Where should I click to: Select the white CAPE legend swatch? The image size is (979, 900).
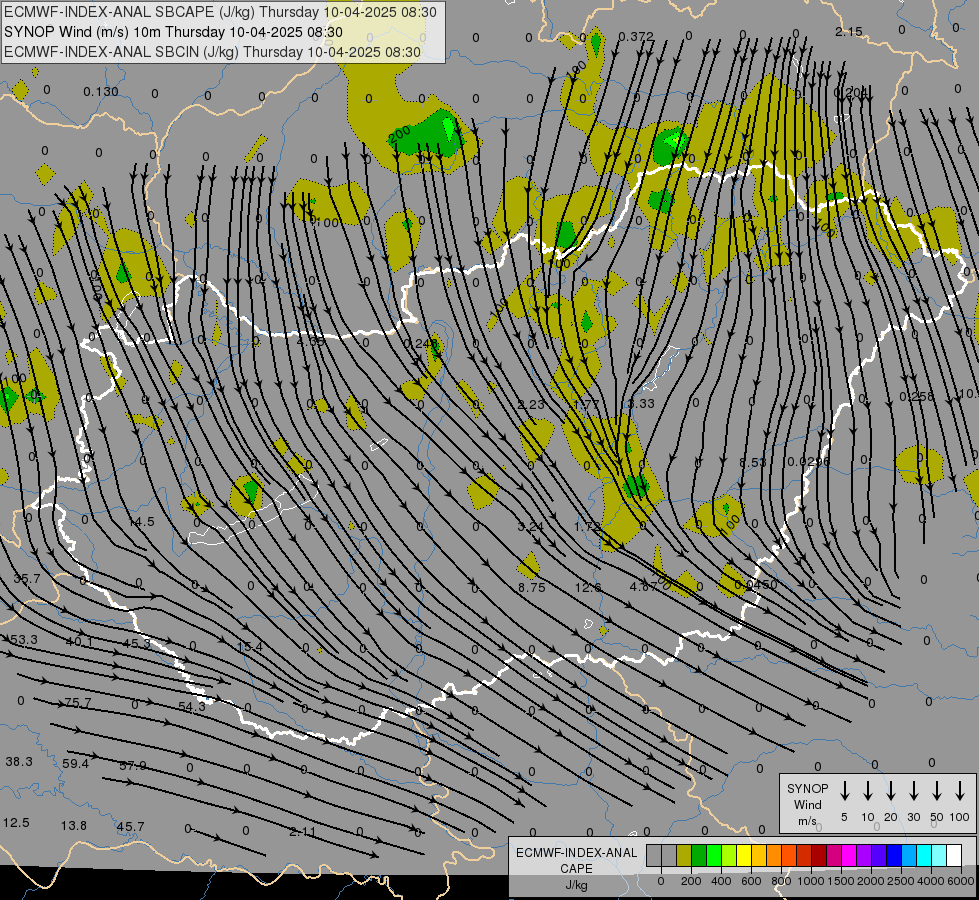[953, 855]
